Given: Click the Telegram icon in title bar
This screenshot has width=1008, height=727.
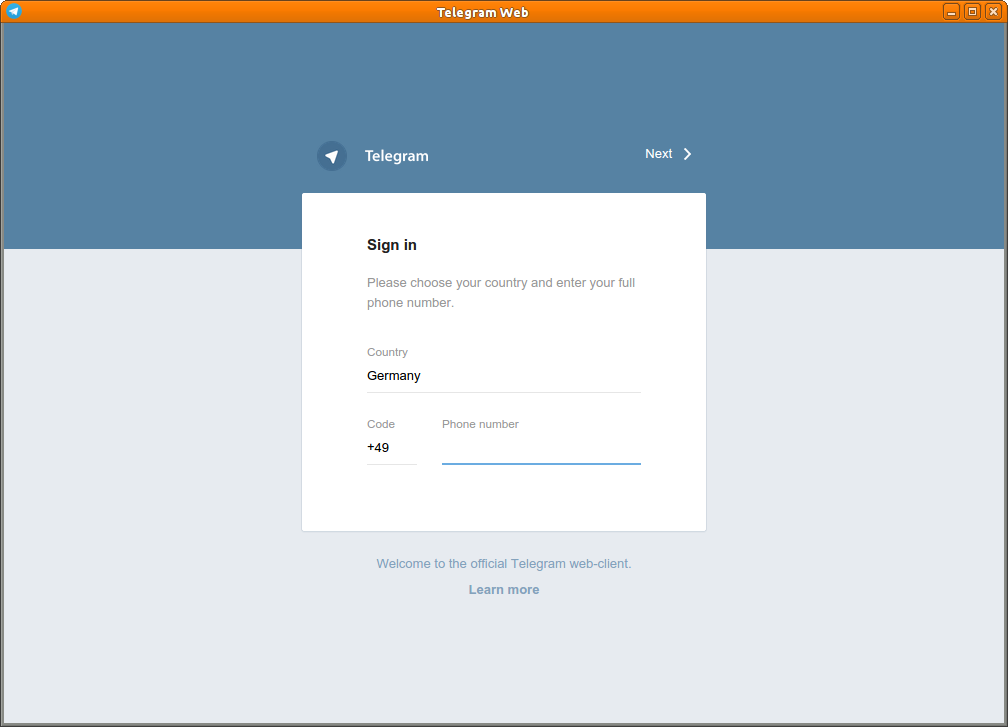Looking at the screenshot, I should [x=14, y=11].
